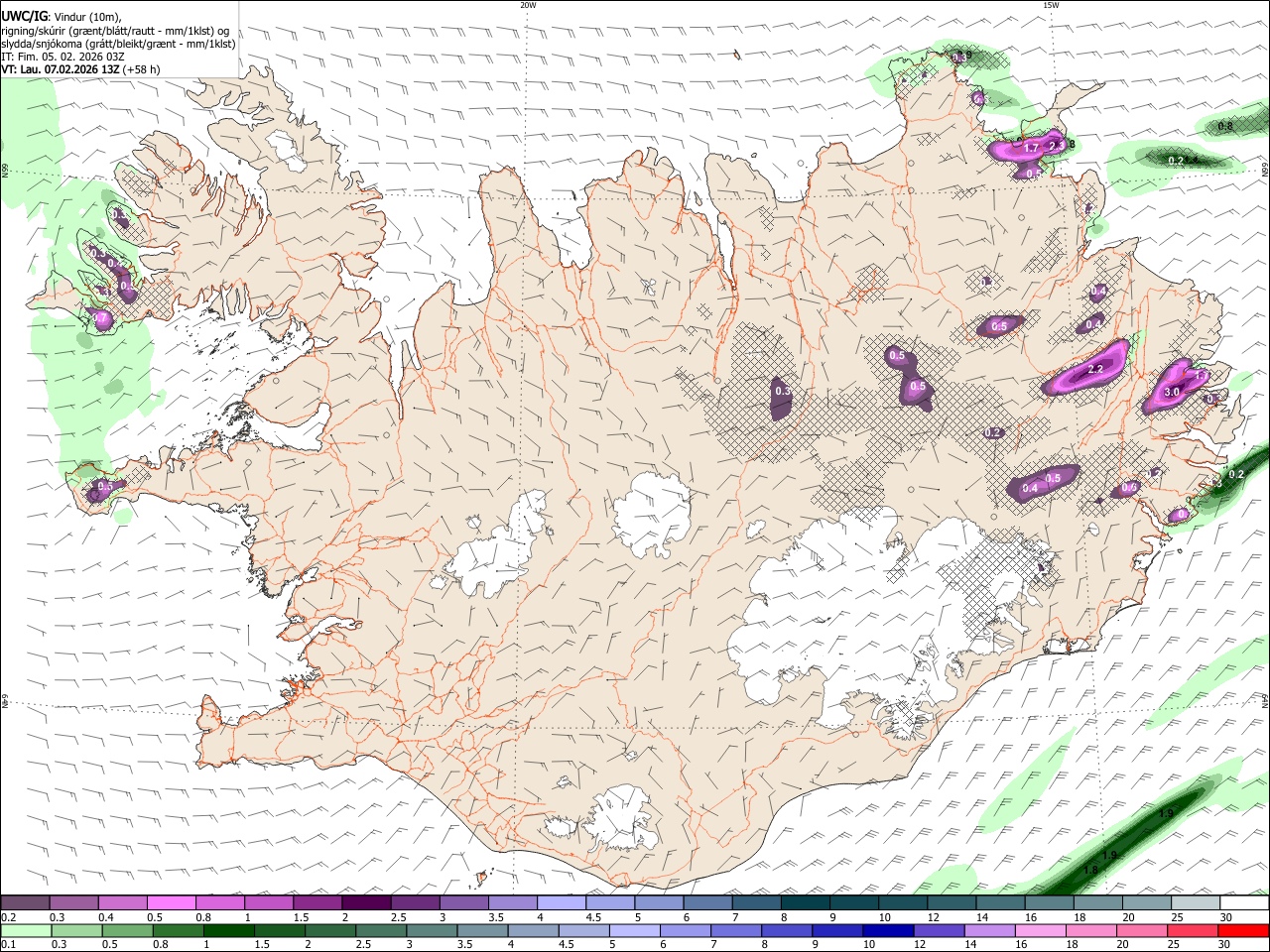Select the 'IT: Fim. 05. 02. 2026 03Z' line

click(x=63, y=57)
